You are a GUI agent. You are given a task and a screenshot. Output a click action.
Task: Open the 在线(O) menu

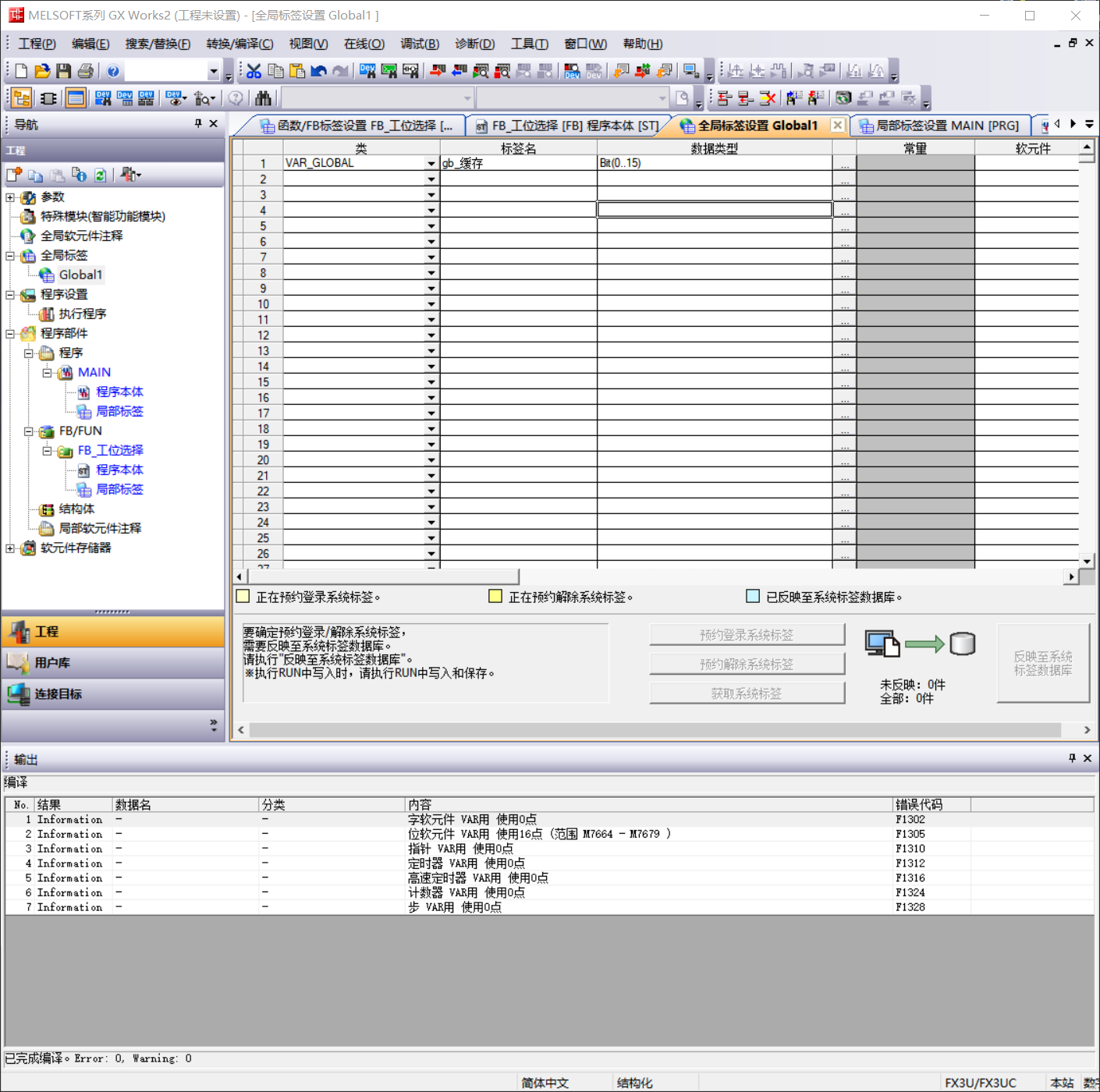pos(364,44)
